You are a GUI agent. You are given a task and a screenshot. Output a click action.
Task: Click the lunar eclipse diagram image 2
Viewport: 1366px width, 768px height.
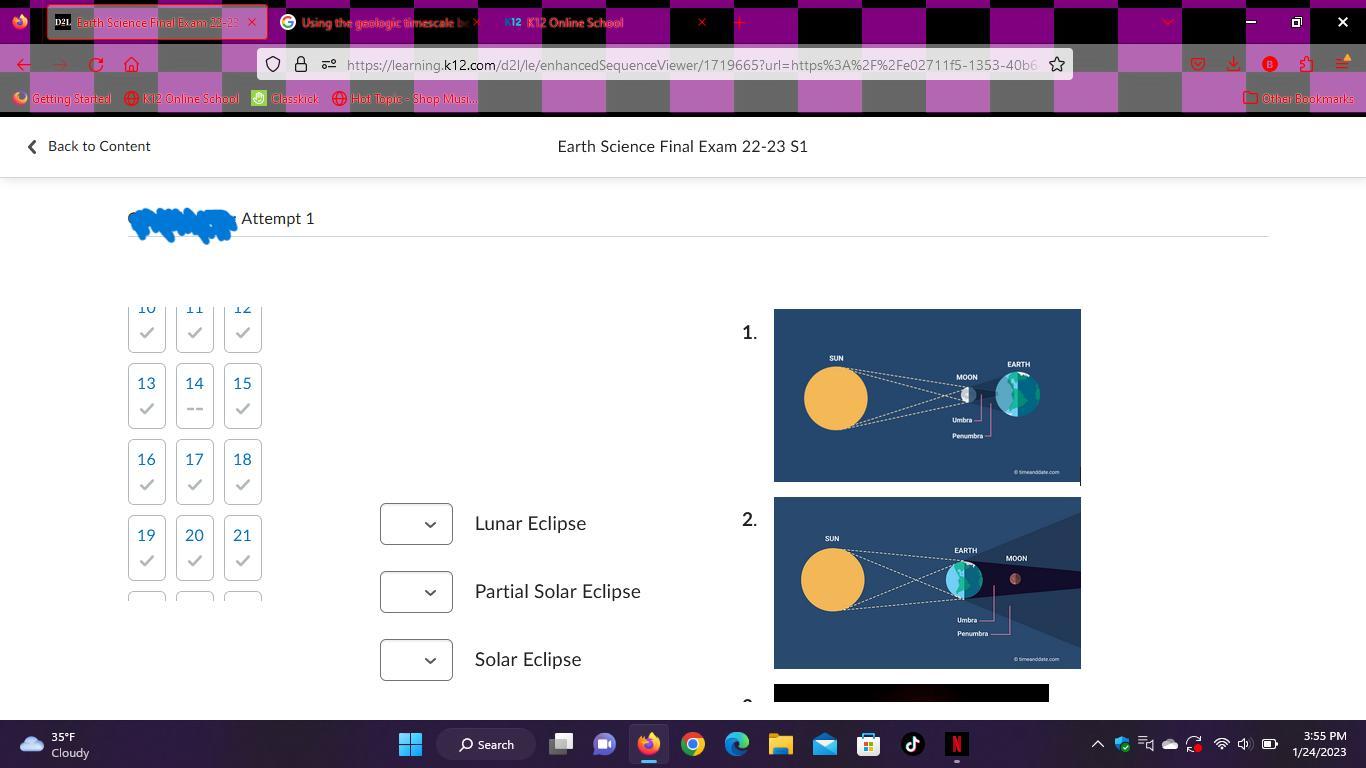click(927, 583)
